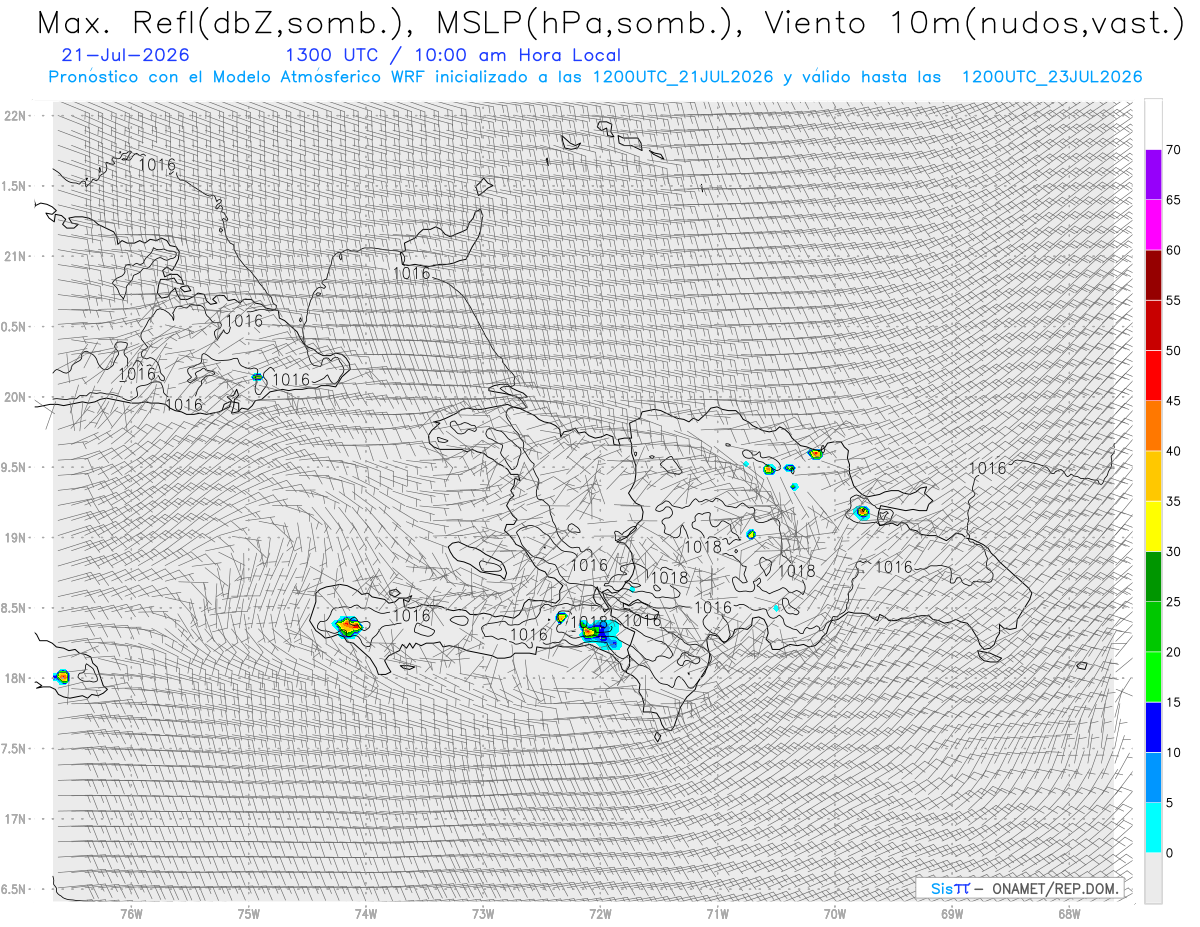Click the '71W' longitude label

tap(717, 914)
